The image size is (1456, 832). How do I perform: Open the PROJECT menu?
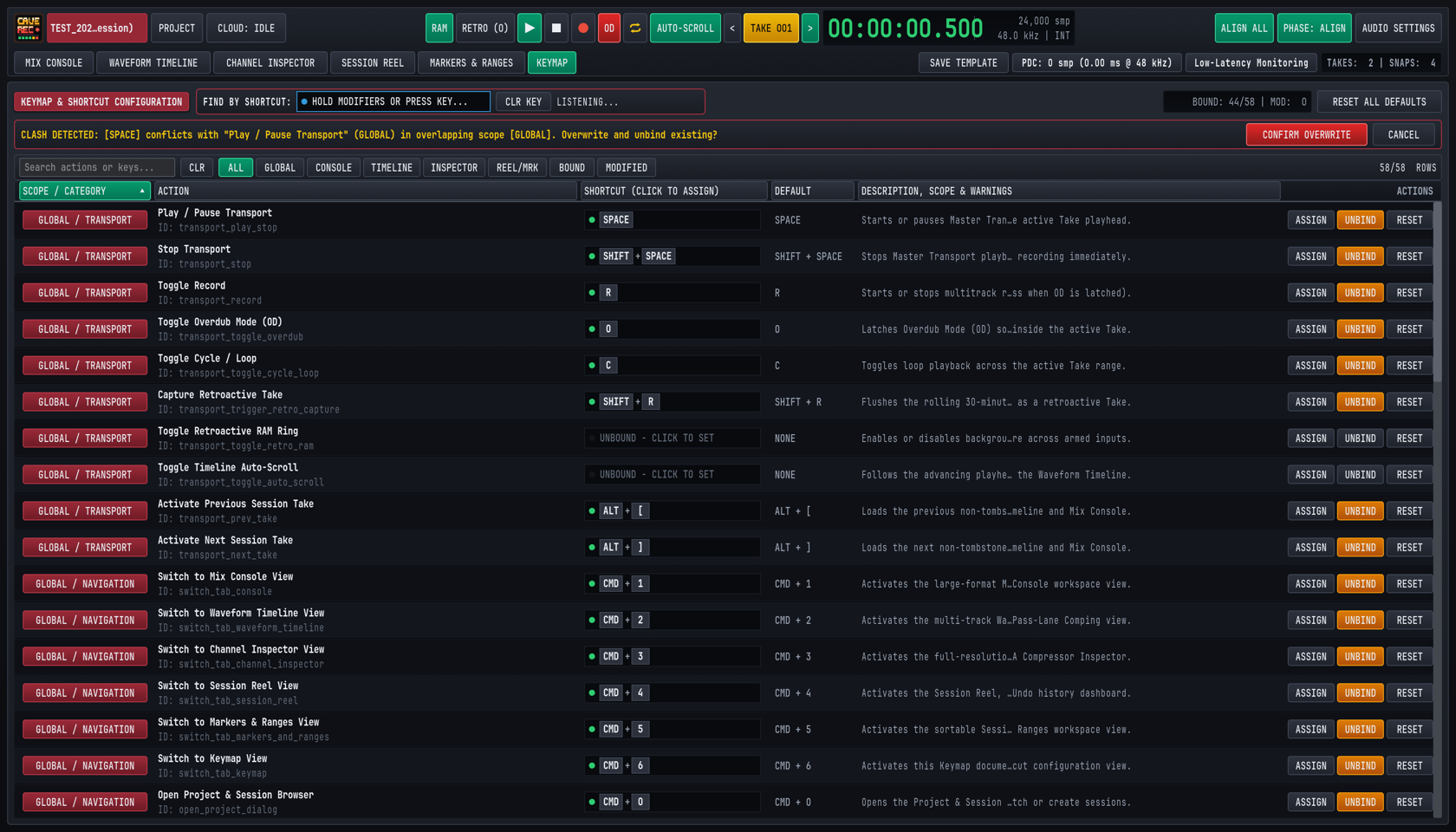[177, 28]
